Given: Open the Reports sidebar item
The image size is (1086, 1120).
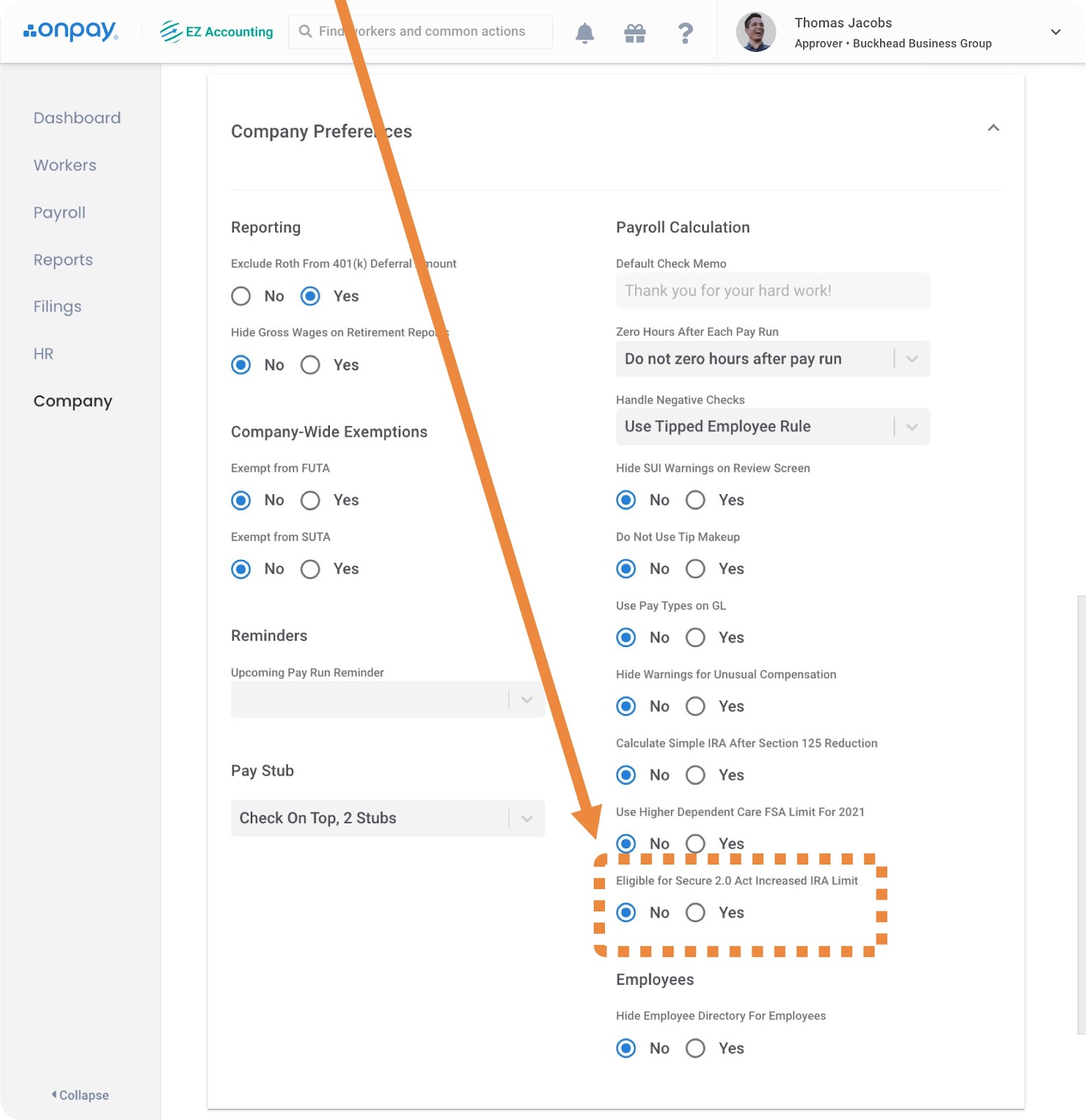Looking at the screenshot, I should (63, 260).
